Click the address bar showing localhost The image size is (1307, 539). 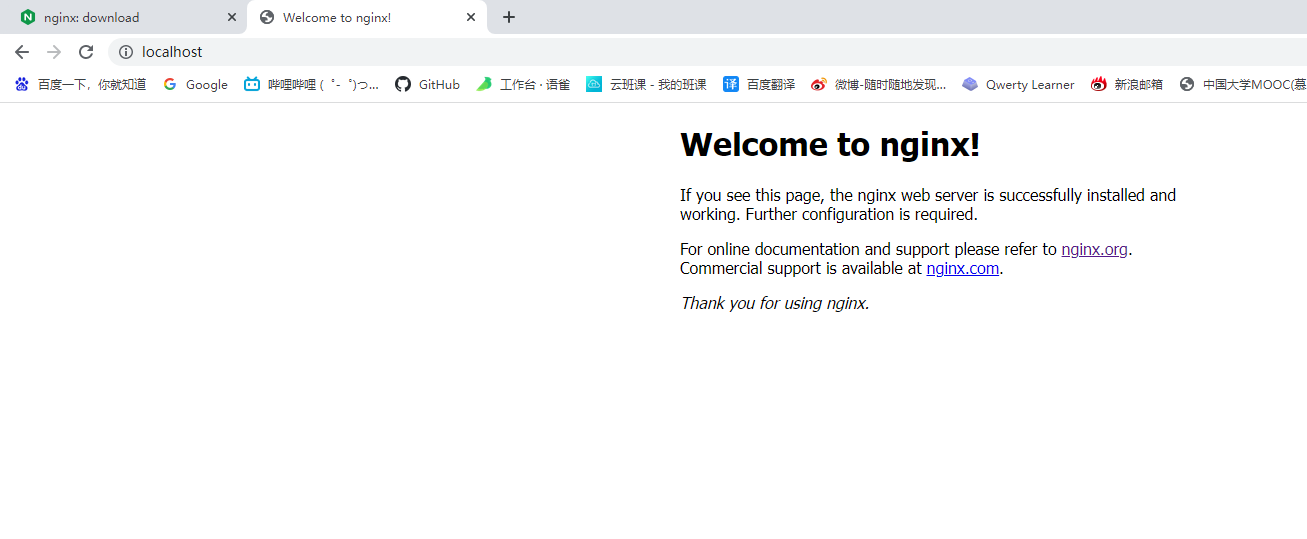pyautogui.click(x=707, y=52)
